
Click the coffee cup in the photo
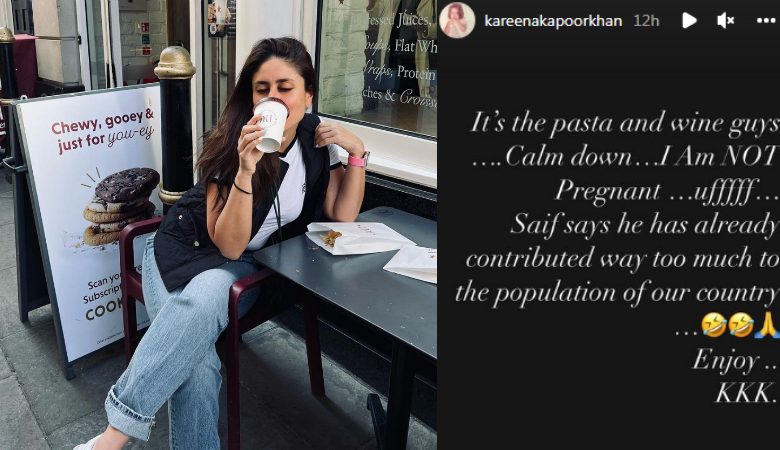click(270, 124)
